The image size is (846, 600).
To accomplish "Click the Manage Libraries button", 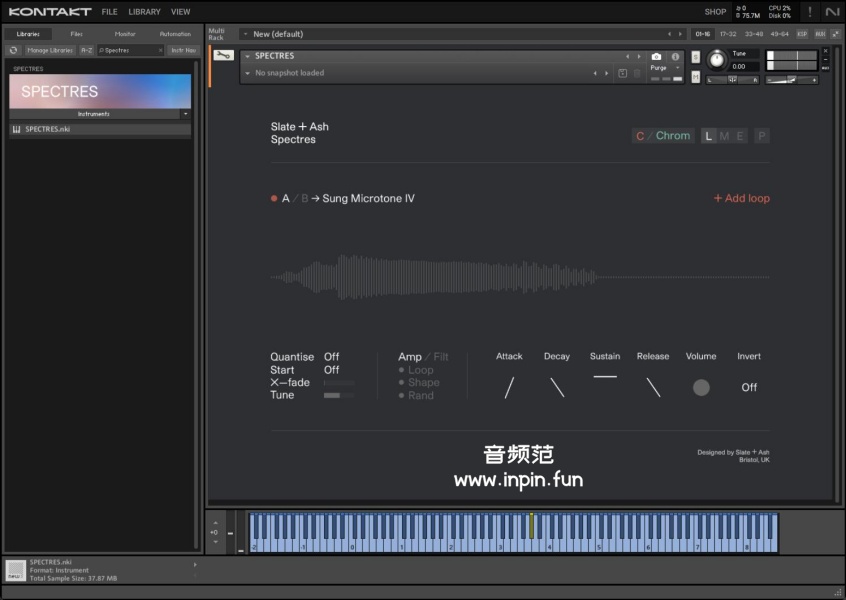I will (x=49, y=50).
